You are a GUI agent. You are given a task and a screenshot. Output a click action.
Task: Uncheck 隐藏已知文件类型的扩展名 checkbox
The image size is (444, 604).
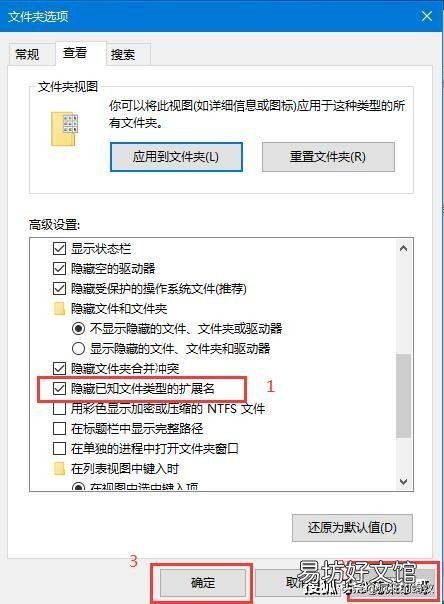coord(59,388)
